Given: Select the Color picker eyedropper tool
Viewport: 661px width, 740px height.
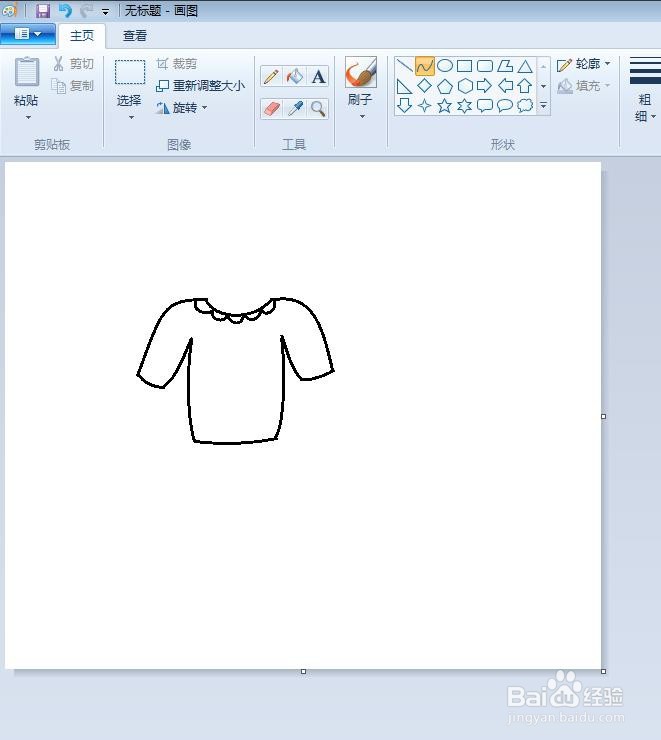Looking at the screenshot, I should pos(295,109).
